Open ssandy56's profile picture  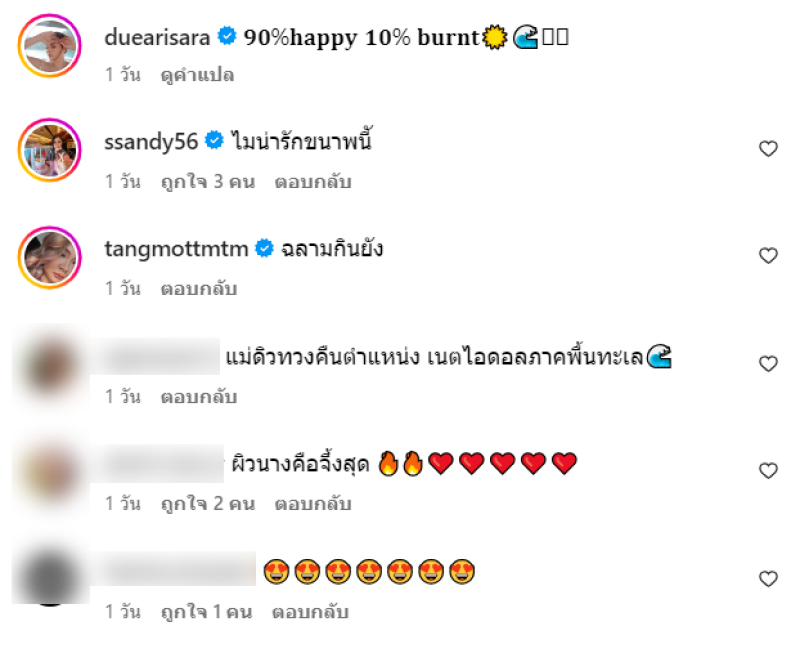[49, 150]
